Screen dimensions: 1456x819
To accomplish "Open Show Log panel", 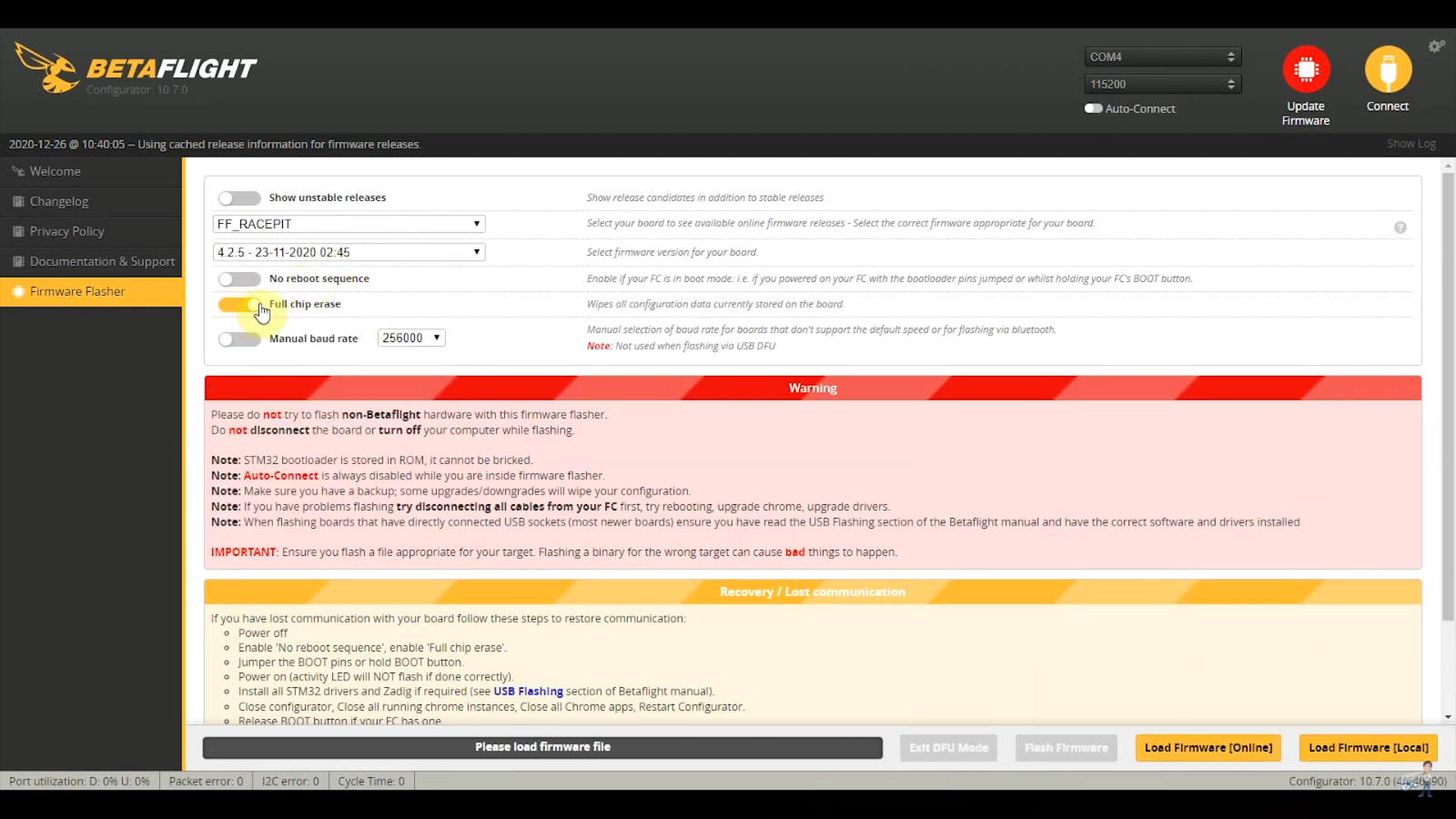I will (x=1411, y=143).
